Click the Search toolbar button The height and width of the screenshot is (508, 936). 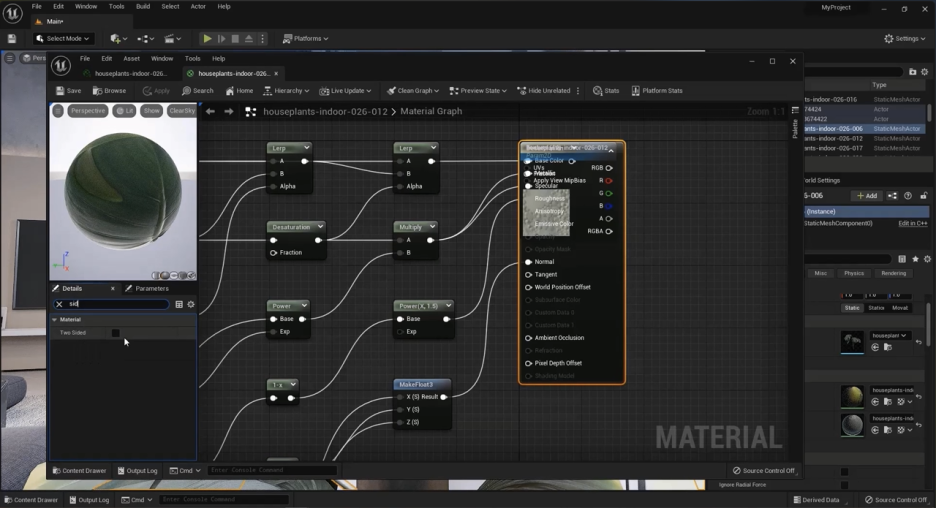pyautogui.click(x=198, y=91)
